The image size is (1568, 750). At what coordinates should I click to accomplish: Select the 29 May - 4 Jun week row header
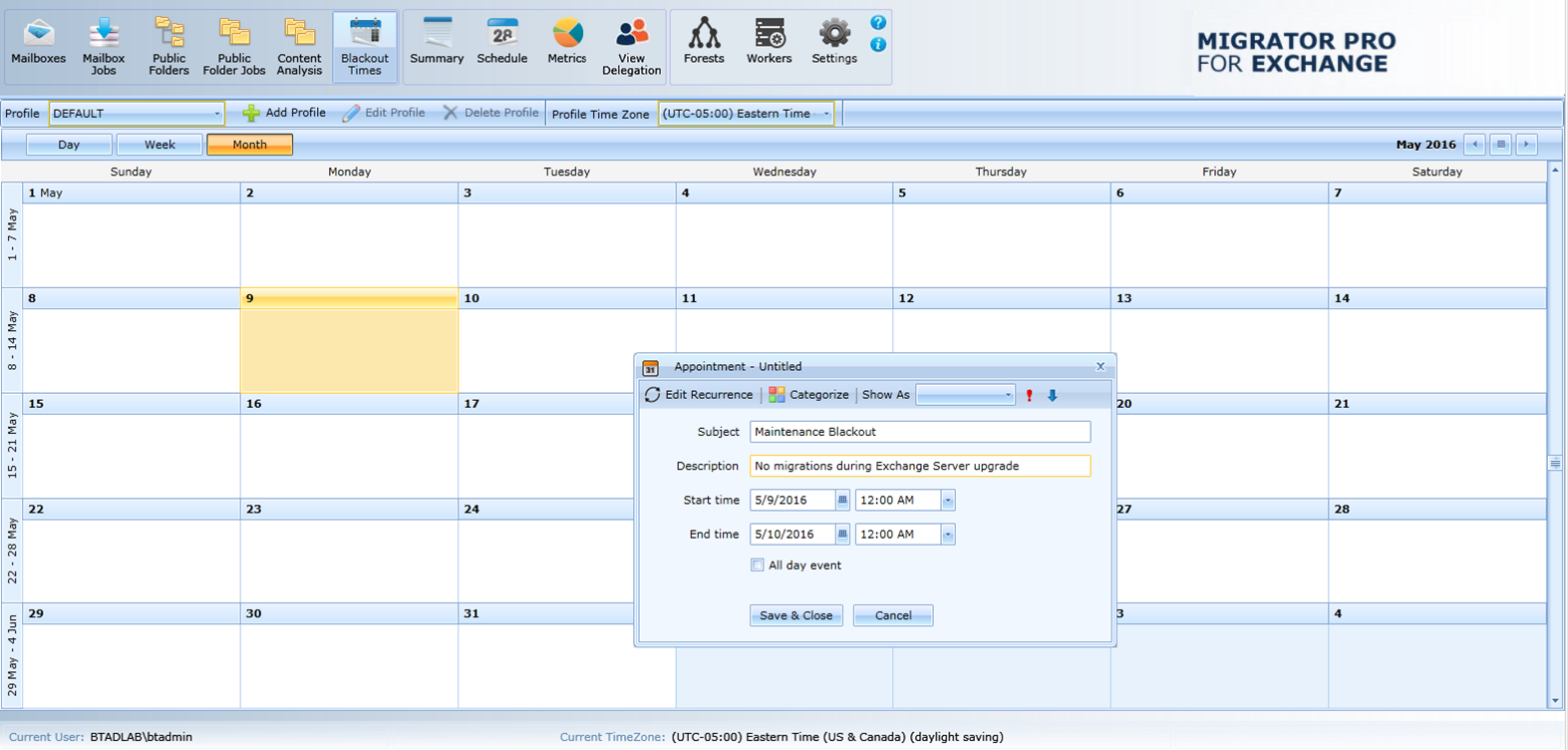tap(12, 655)
